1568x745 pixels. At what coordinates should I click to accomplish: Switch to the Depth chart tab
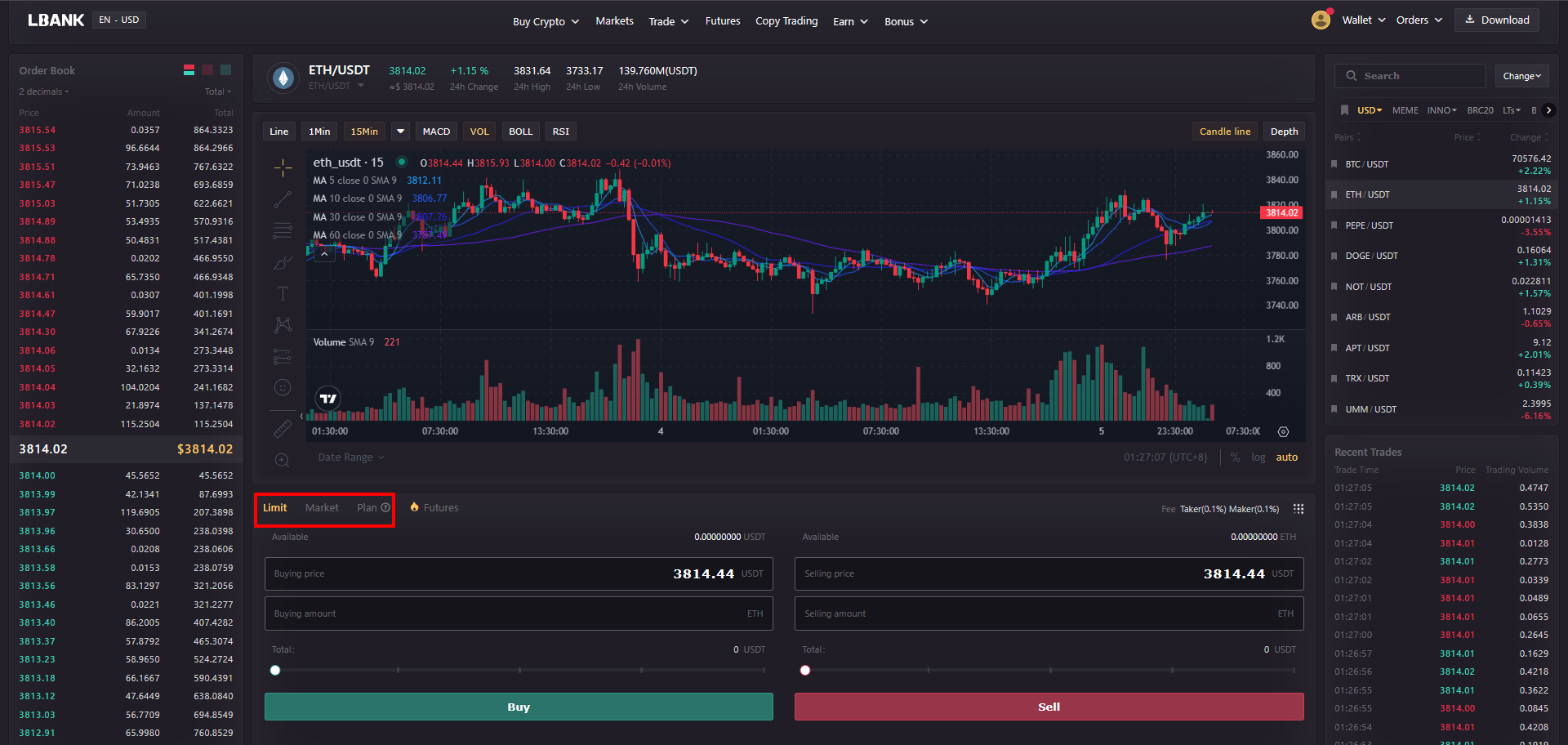[1284, 132]
